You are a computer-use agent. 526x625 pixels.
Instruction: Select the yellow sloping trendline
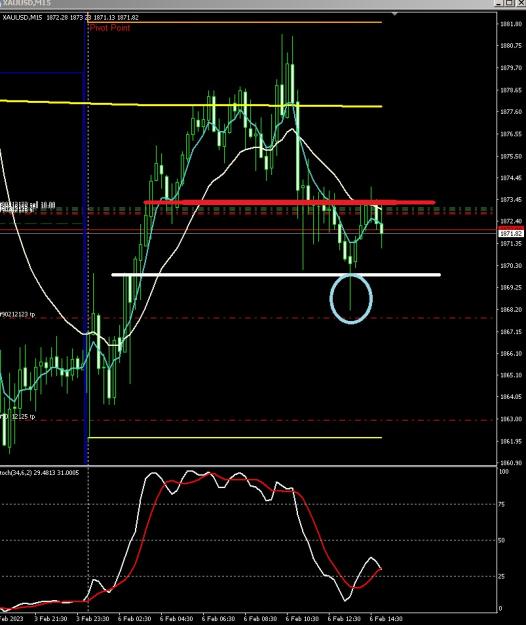point(191,104)
